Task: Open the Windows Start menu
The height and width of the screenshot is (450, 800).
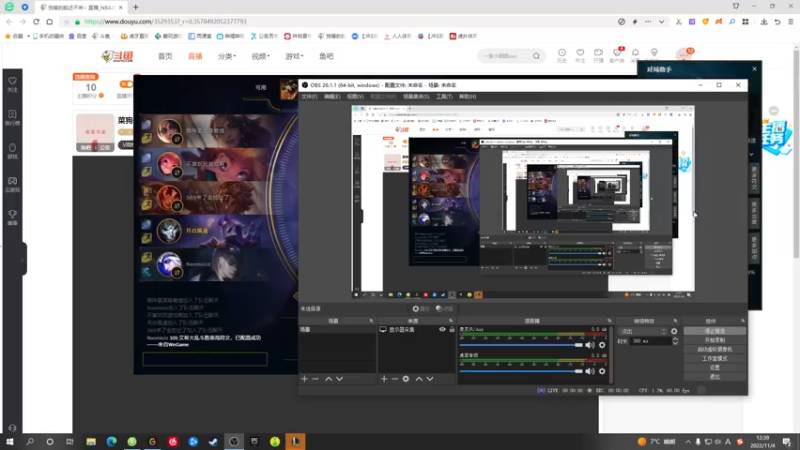Action: pos(10,441)
